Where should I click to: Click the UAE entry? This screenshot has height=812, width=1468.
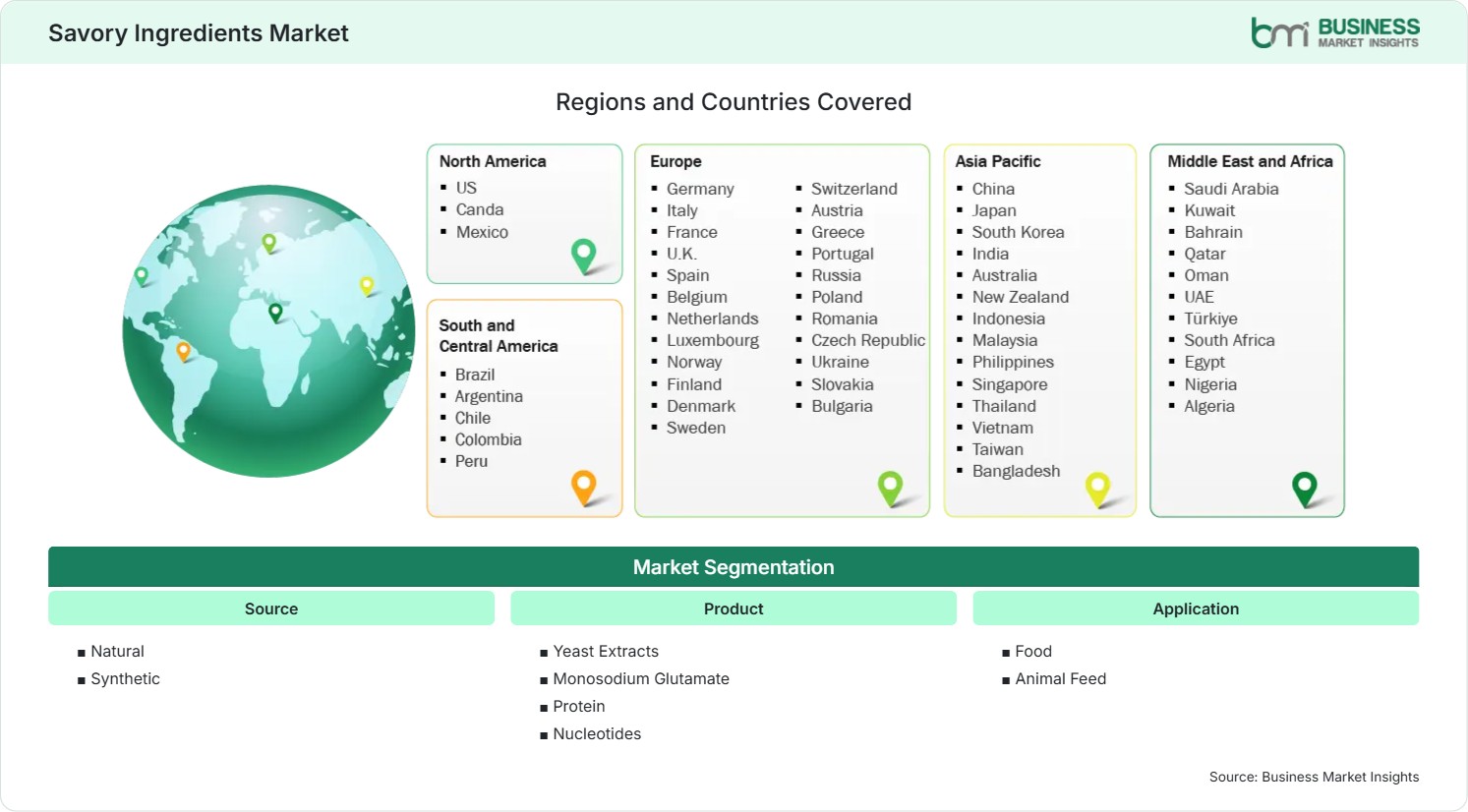click(x=1199, y=297)
